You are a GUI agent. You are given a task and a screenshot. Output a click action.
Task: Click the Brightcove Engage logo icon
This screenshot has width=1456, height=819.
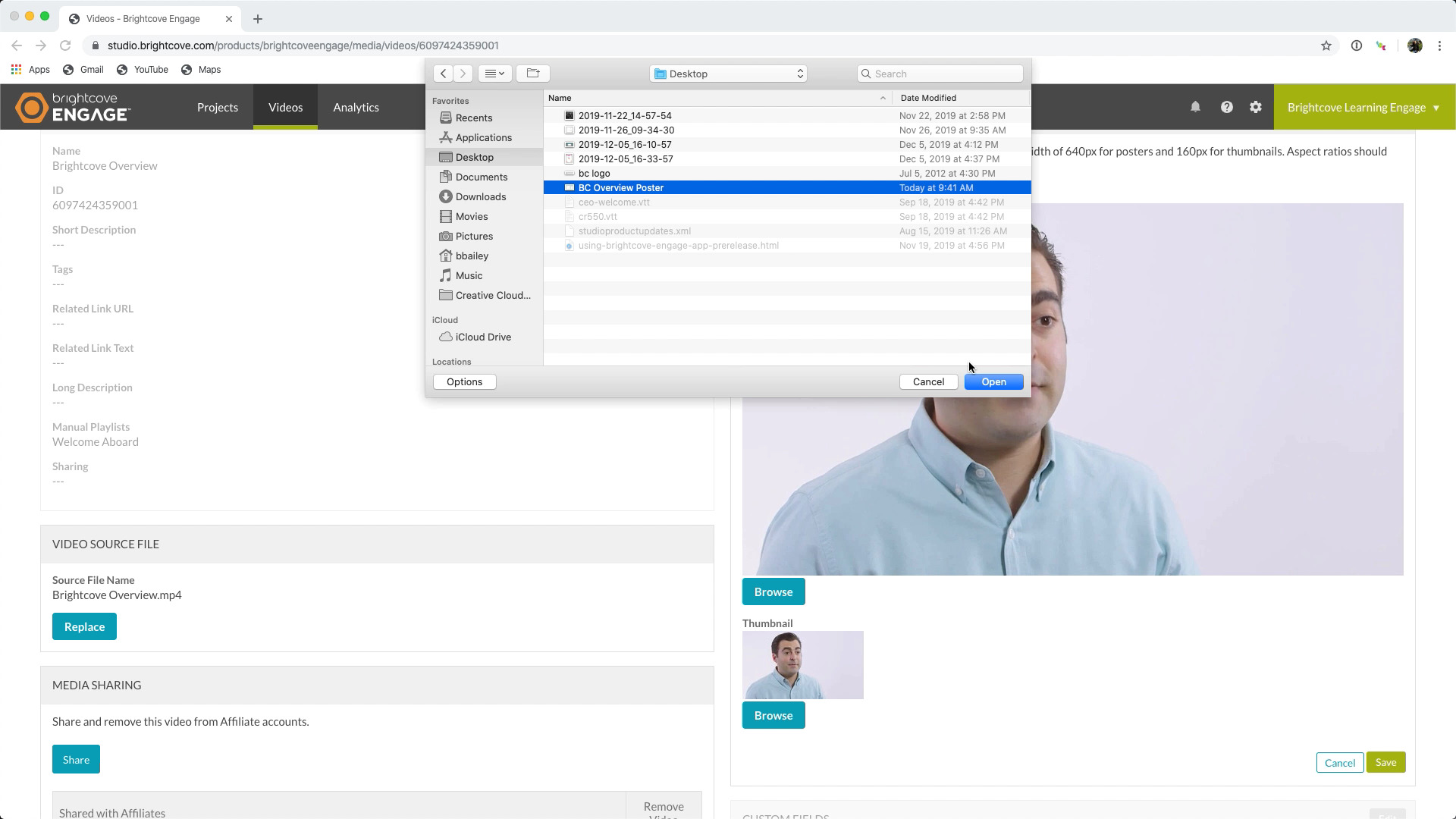coord(30,107)
